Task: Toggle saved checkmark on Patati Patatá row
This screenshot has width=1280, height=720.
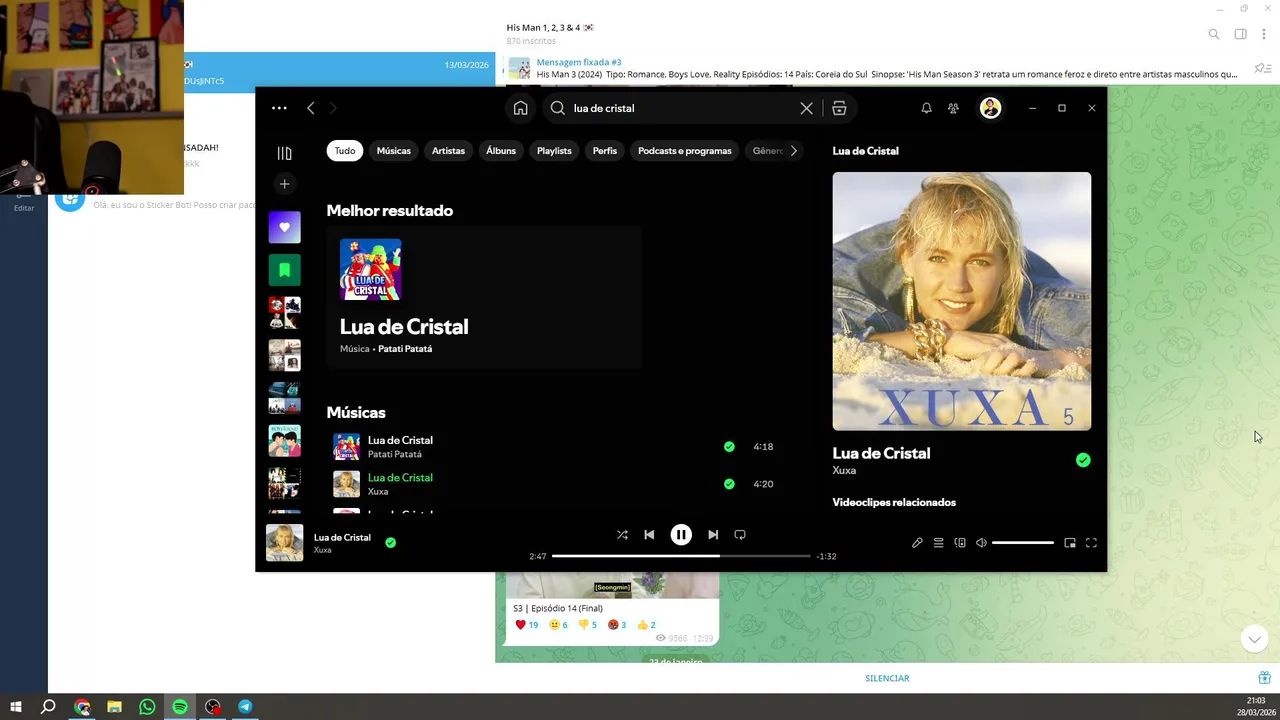Action: (x=729, y=447)
